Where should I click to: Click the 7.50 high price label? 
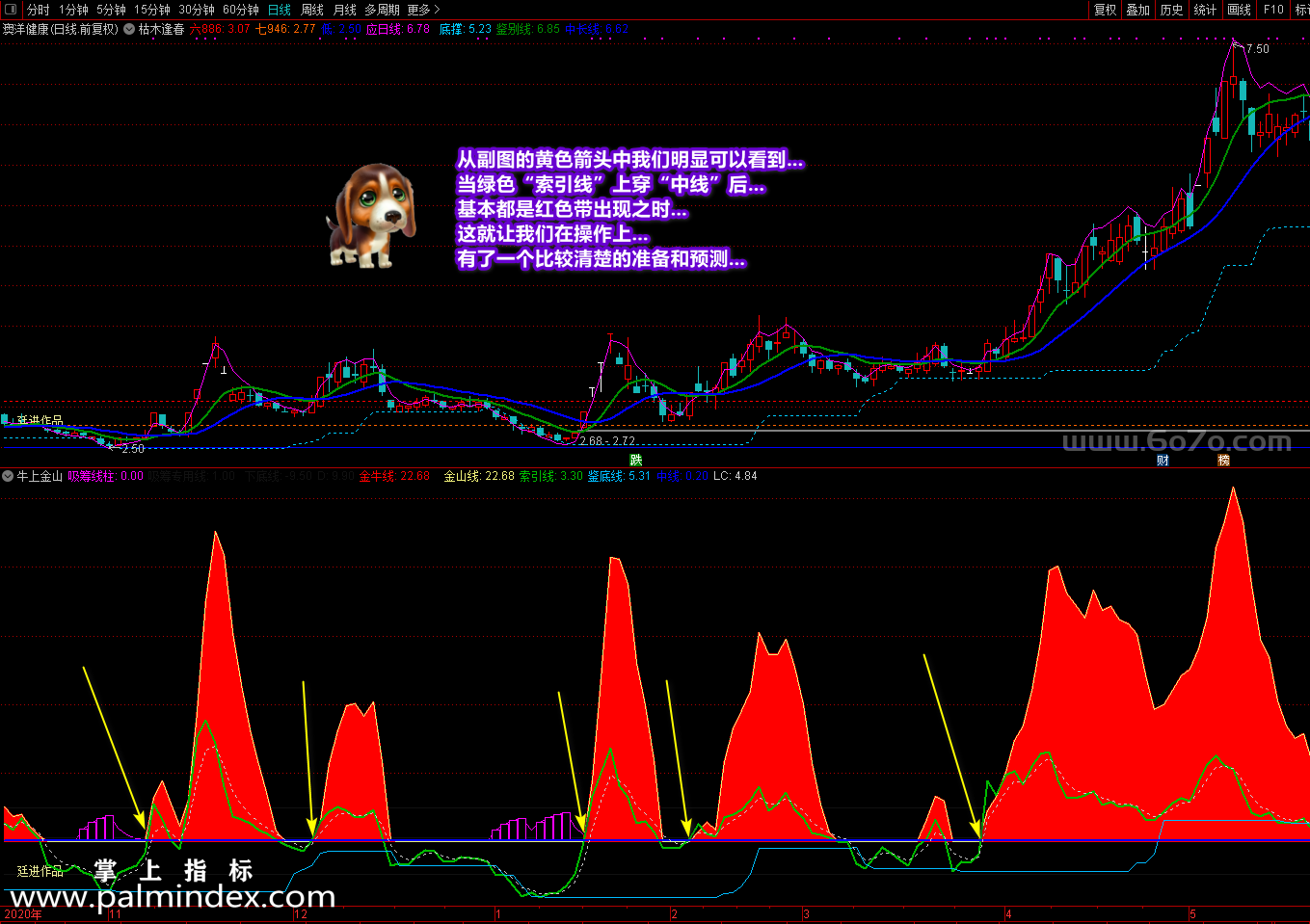[1258, 48]
